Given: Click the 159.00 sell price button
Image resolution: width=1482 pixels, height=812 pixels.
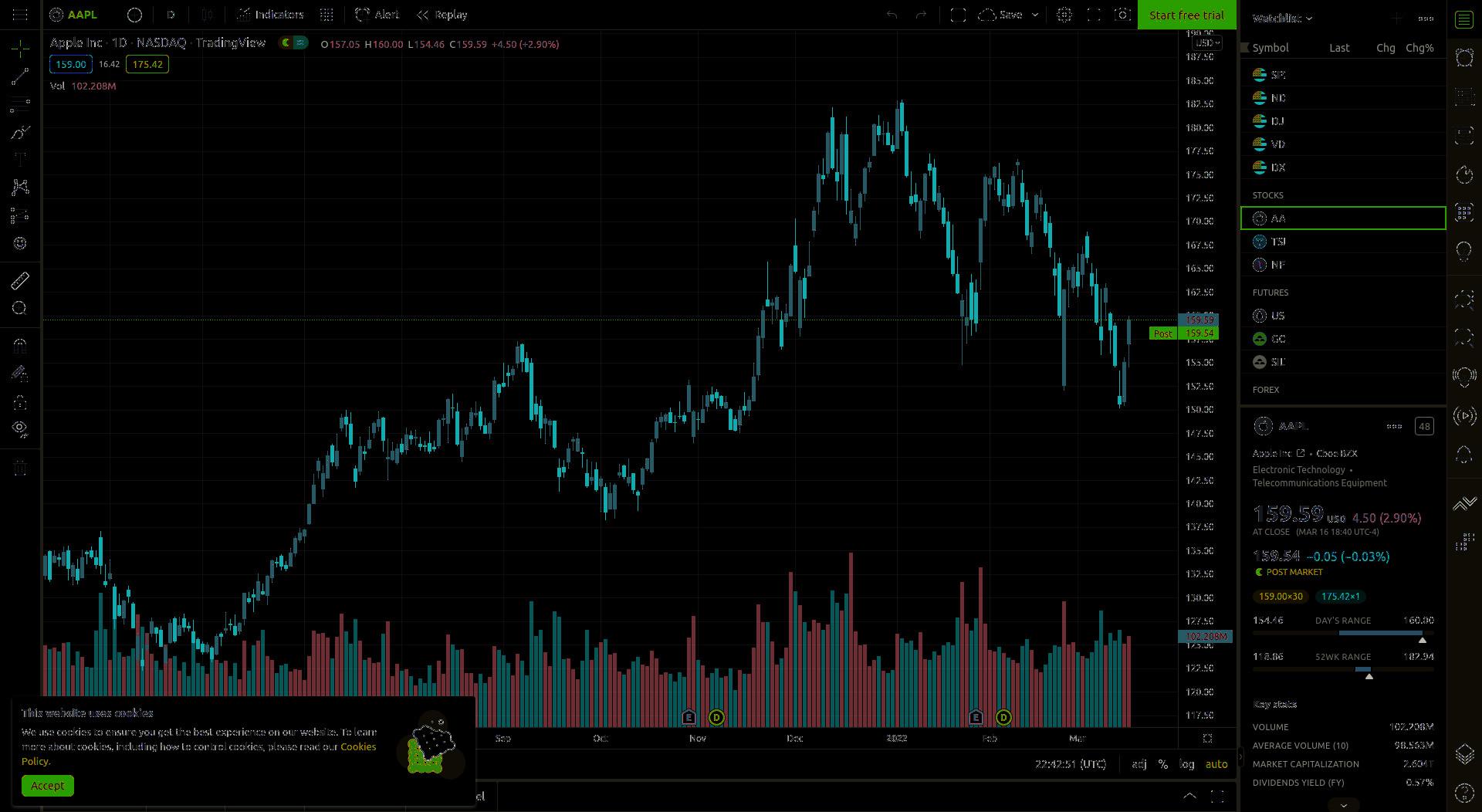Looking at the screenshot, I should coord(70,64).
